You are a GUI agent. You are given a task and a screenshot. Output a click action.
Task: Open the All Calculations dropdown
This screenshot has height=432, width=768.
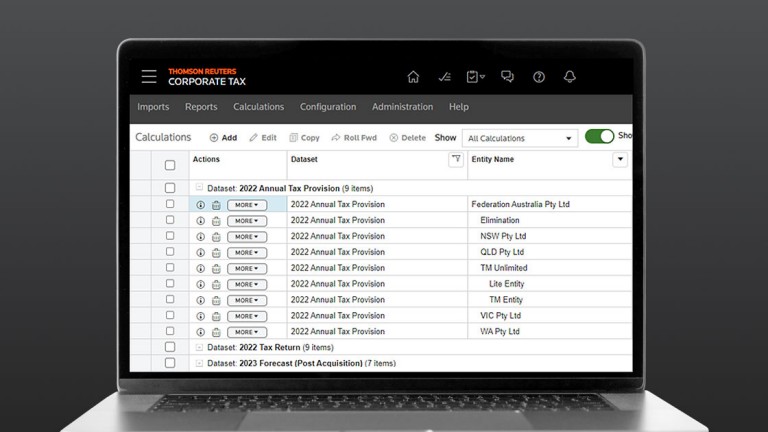pos(521,138)
